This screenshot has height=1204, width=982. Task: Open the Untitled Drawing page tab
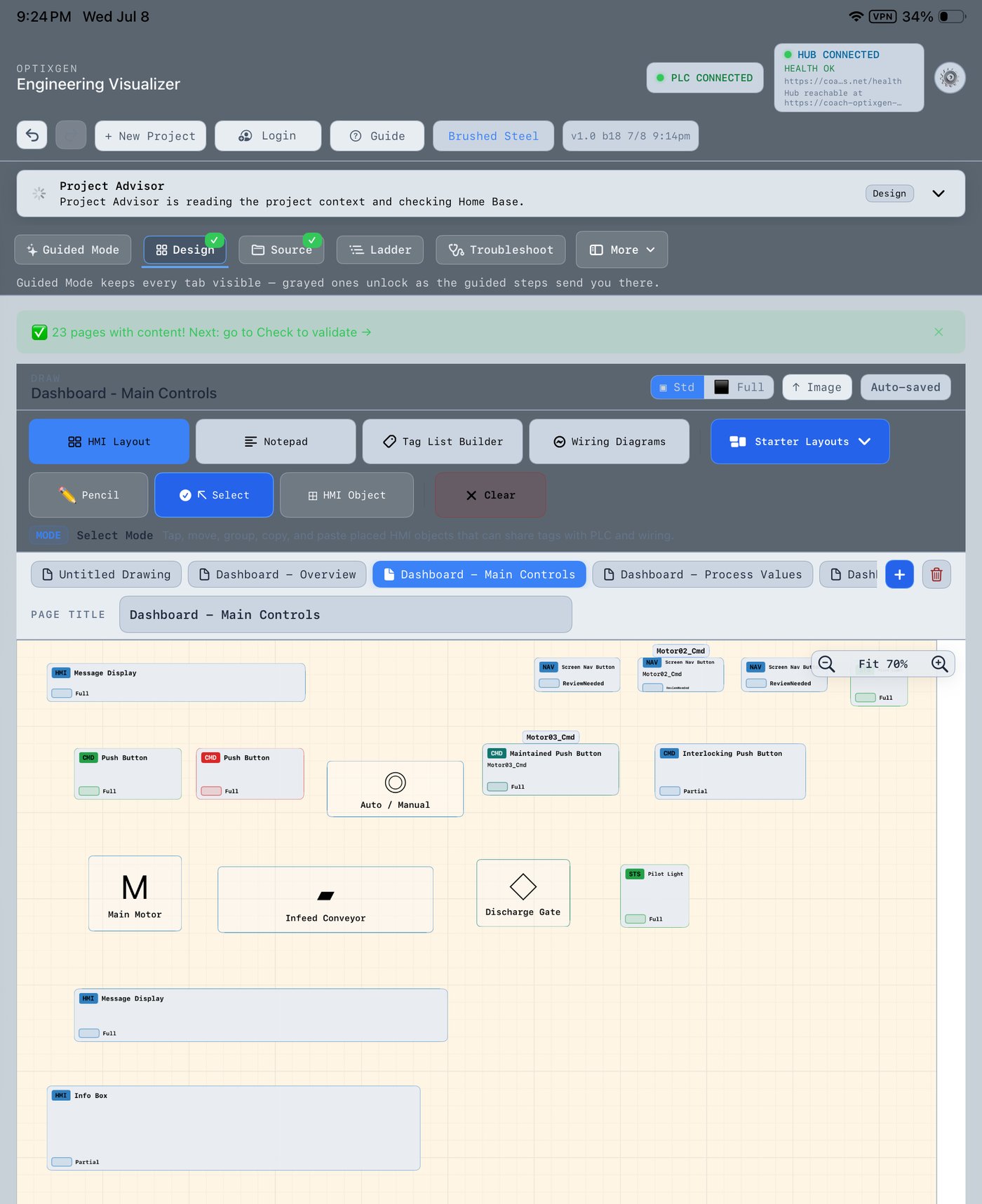106,574
